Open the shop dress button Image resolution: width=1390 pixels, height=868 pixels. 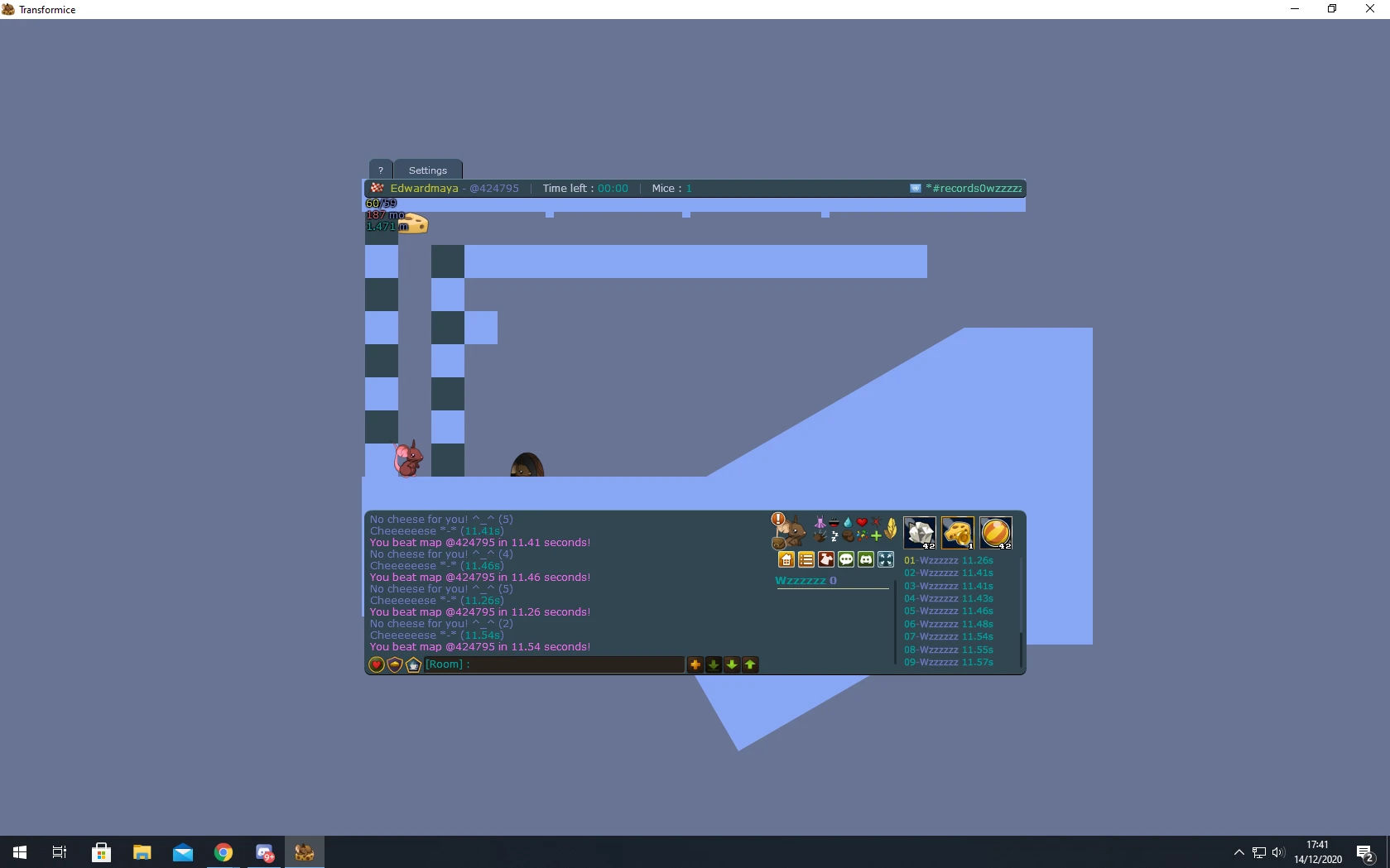tap(826, 559)
